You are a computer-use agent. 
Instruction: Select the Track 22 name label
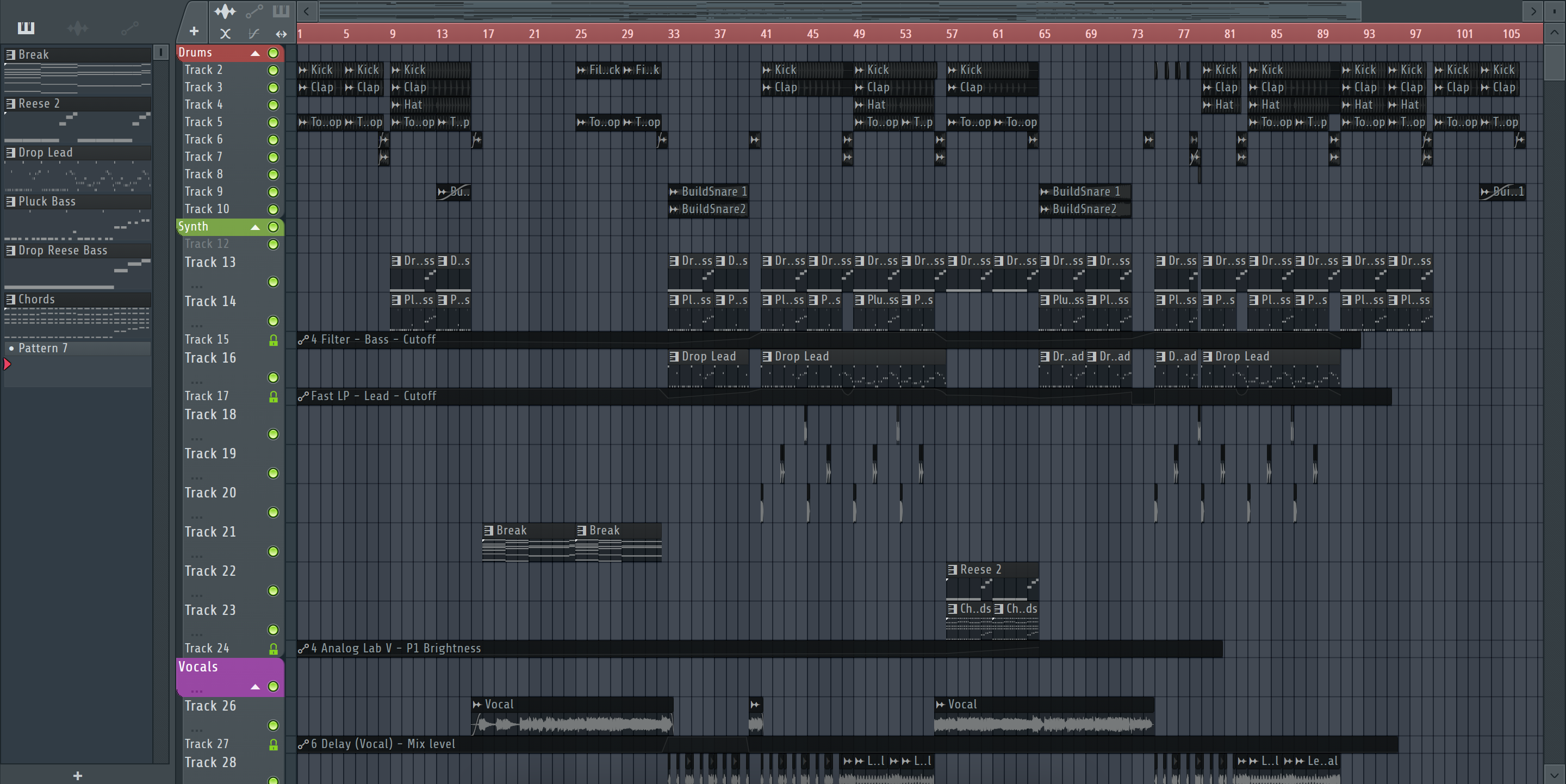point(210,571)
